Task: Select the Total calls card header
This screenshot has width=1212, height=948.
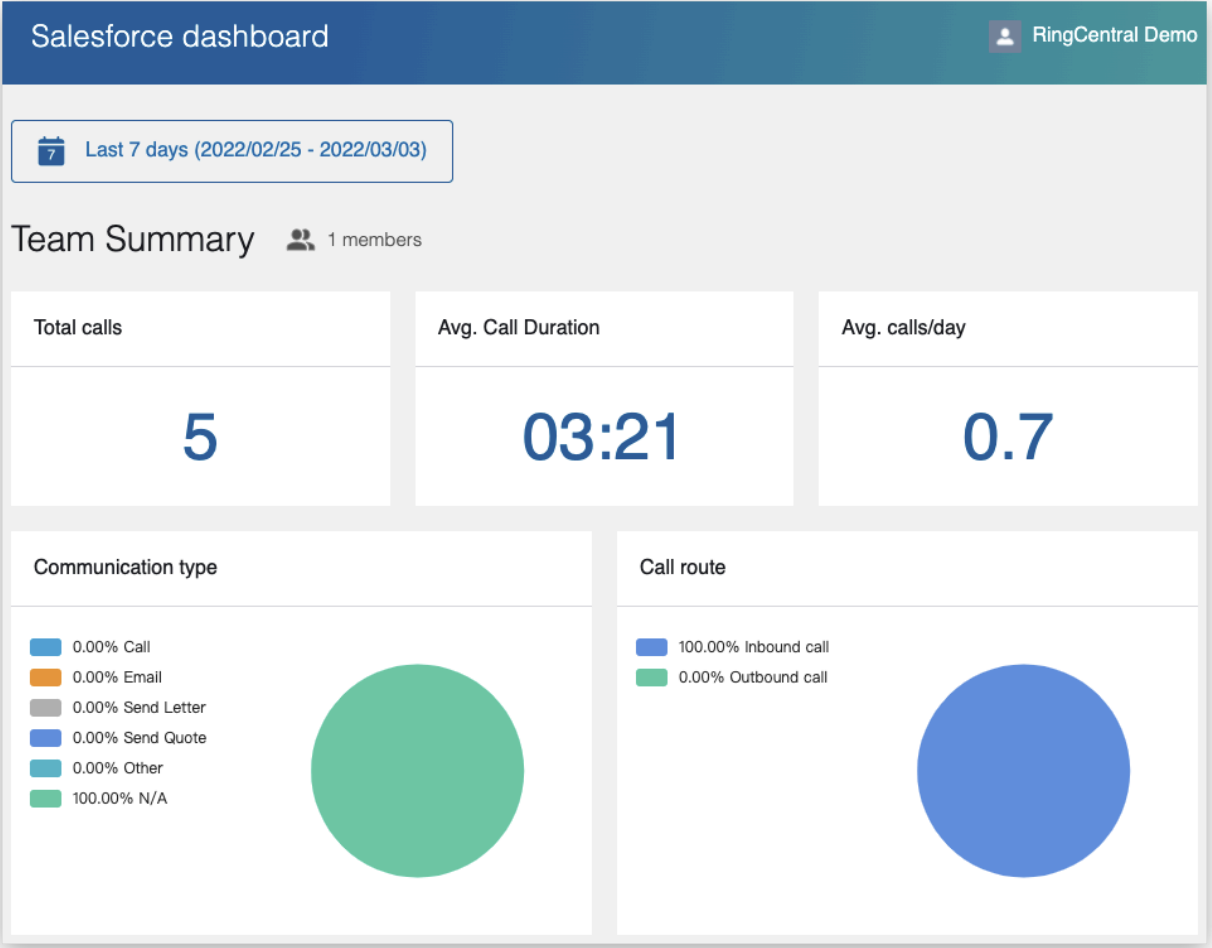Action: [200, 328]
